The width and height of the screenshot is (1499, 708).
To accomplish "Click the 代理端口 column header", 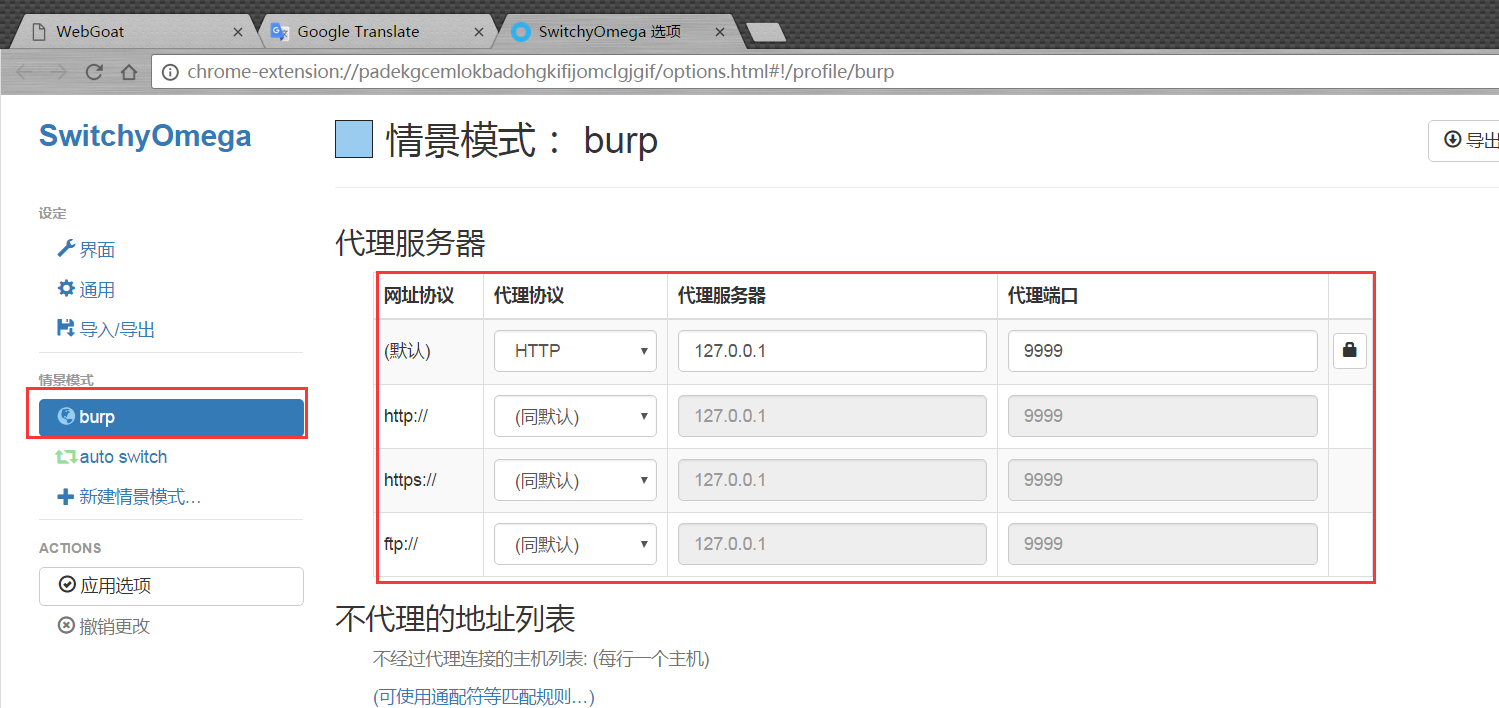I will 1043,296.
